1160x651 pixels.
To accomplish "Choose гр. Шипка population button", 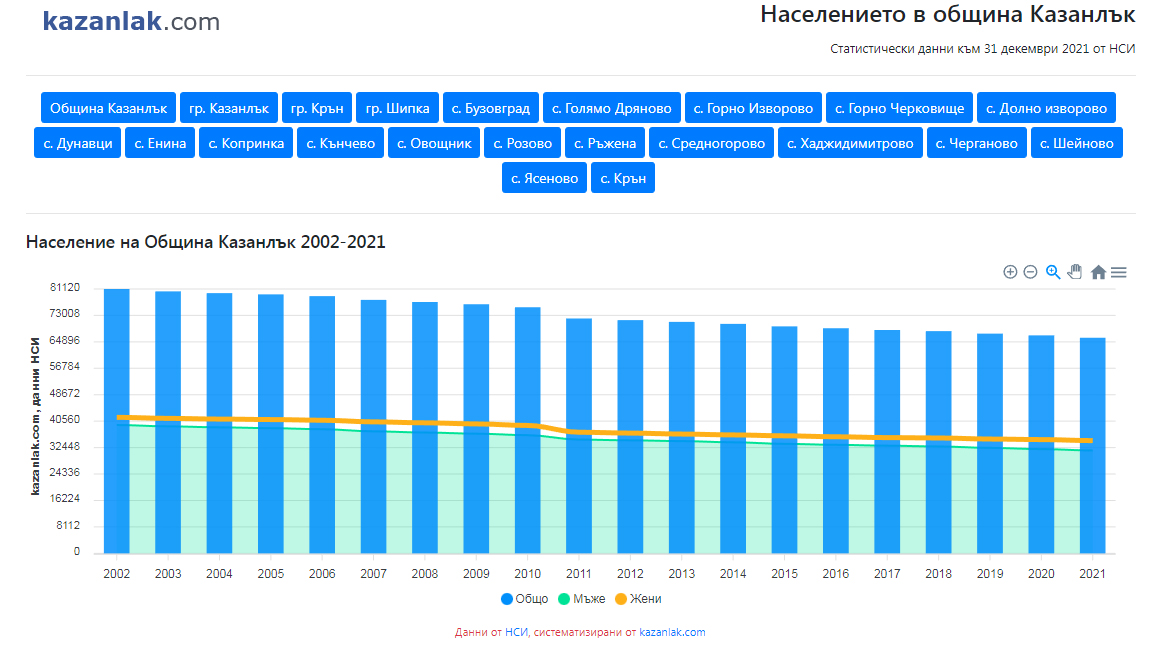I will [397, 108].
